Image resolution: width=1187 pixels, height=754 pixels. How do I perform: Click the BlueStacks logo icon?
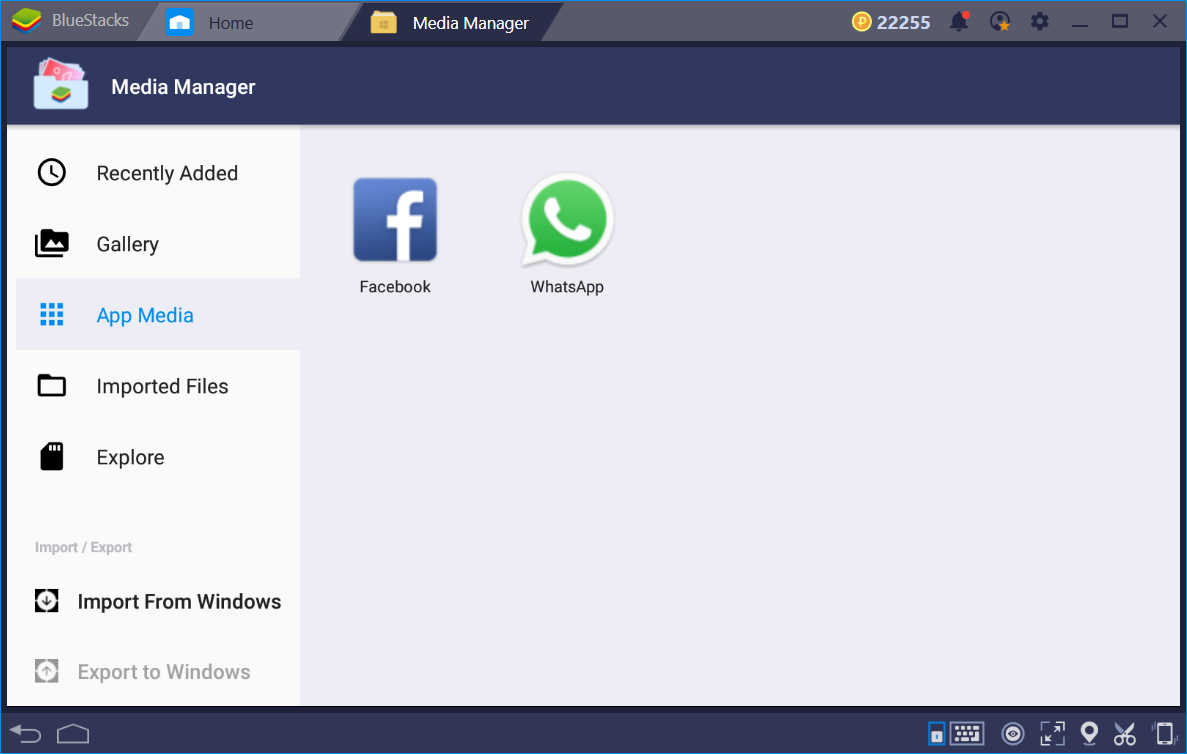point(26,20)
